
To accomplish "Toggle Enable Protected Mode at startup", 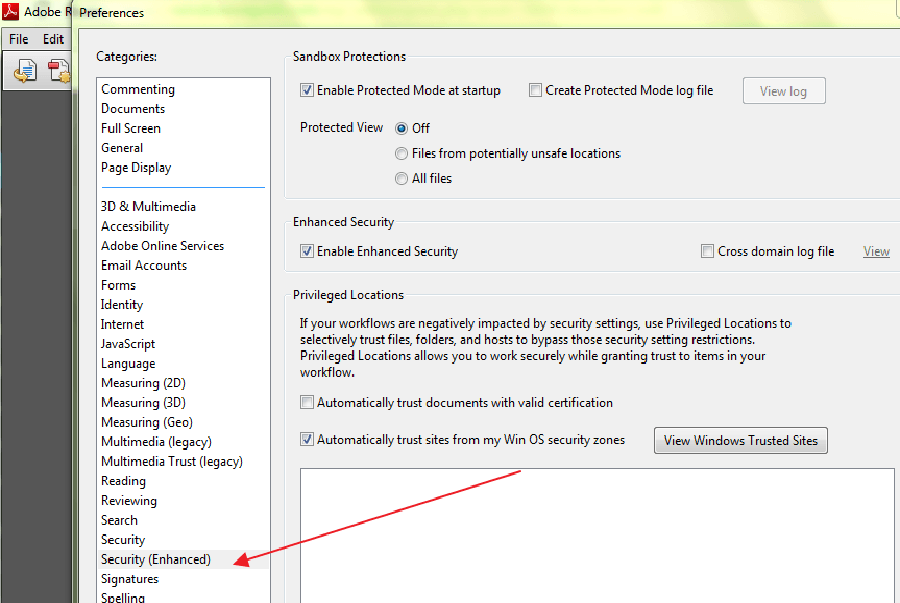I will click(x=307, y=90).
